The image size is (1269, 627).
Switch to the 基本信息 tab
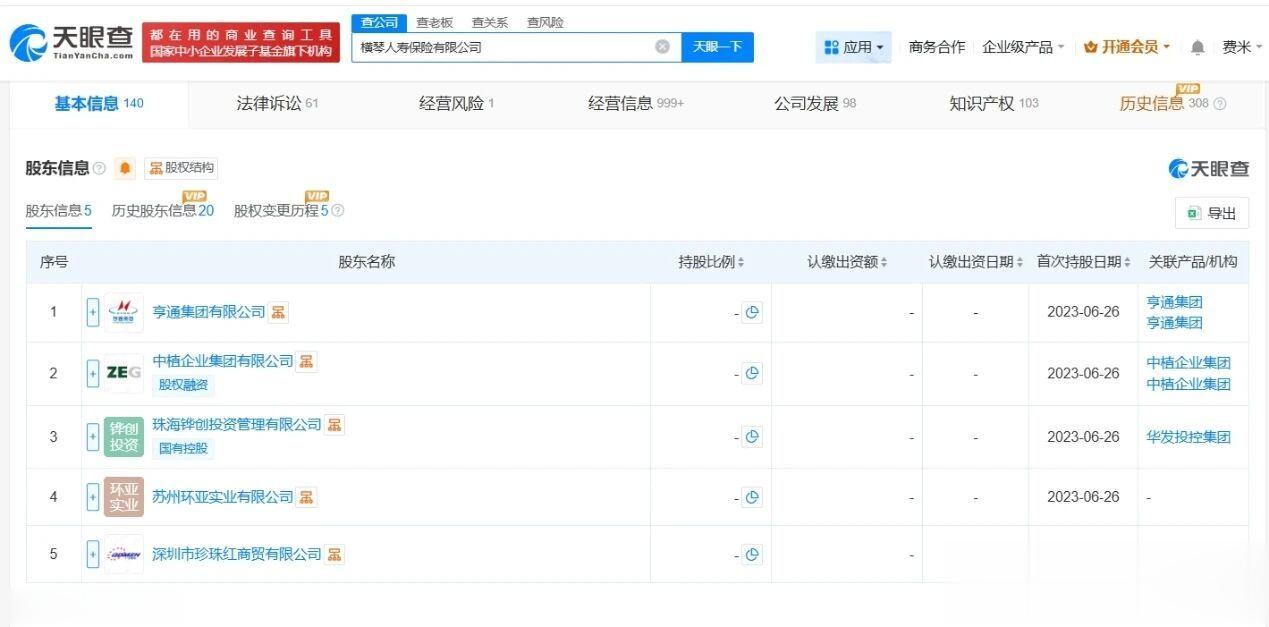coord(99,103)
